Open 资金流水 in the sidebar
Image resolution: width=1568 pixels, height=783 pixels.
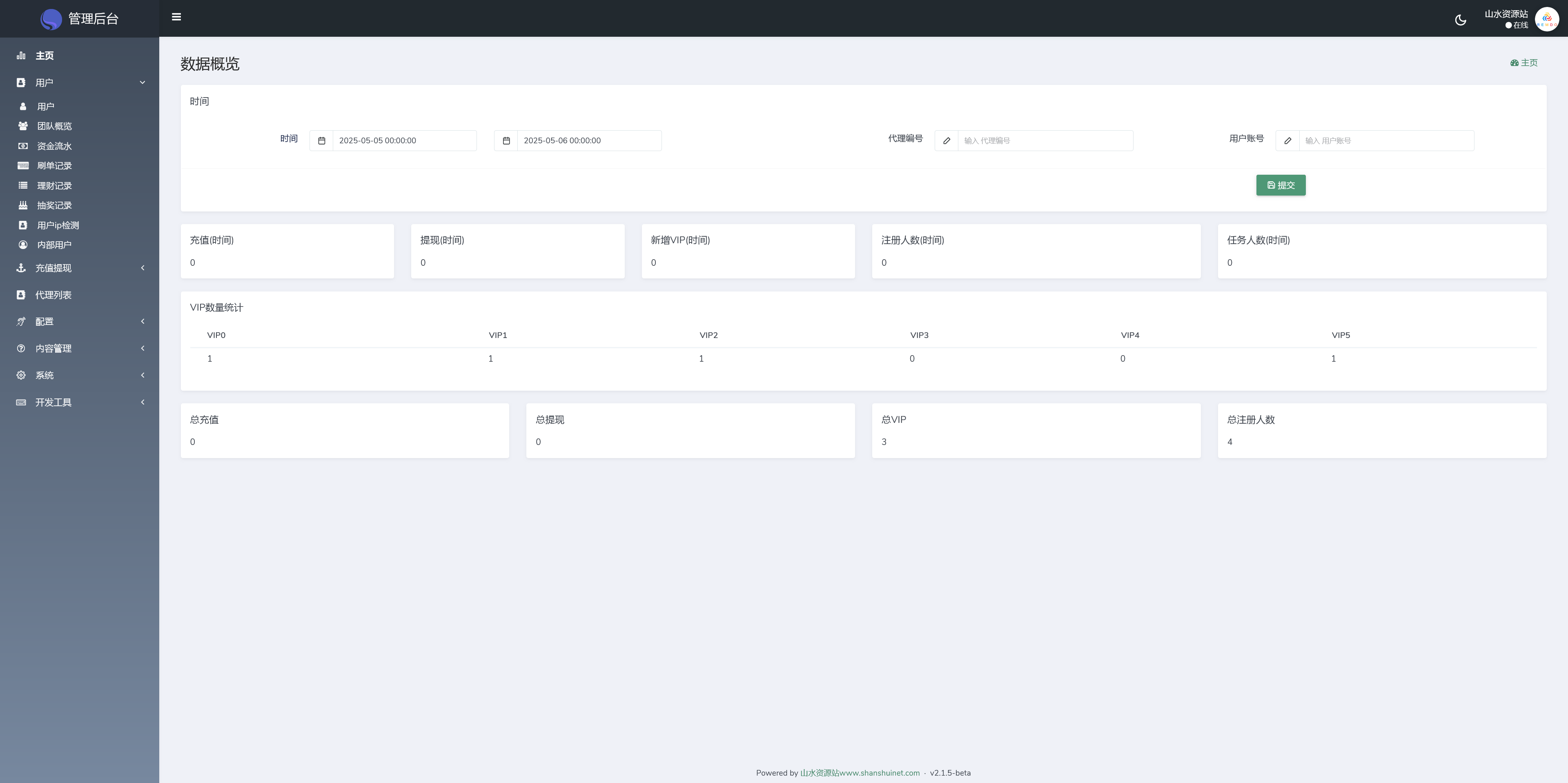tap(54, 146)
